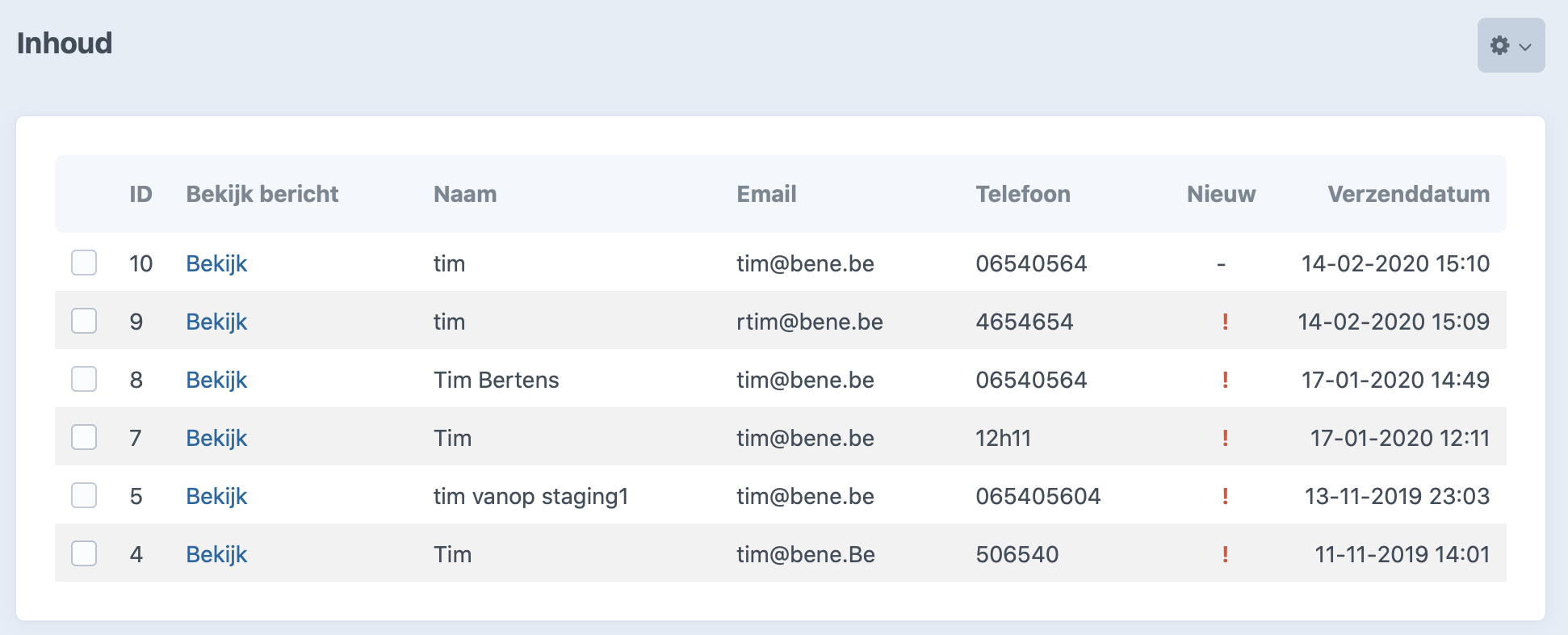
Task: Open Bekijk link for message 10
Action: pos(216,264)
